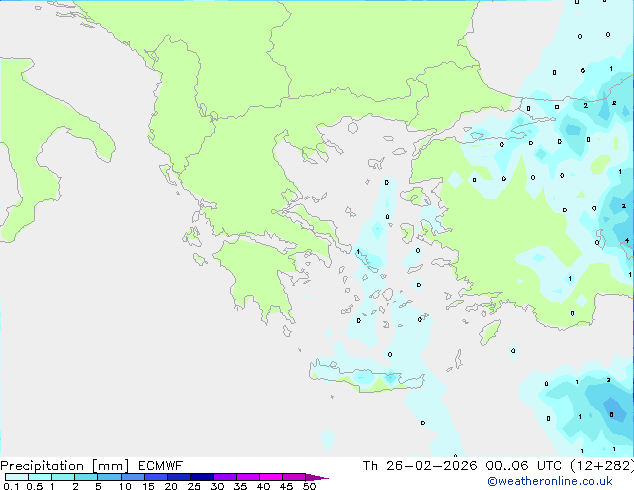This screenshot has height=490, width=634.
Task: Select the 1–2 mm legend color box
Action: [x=63, y=477]
